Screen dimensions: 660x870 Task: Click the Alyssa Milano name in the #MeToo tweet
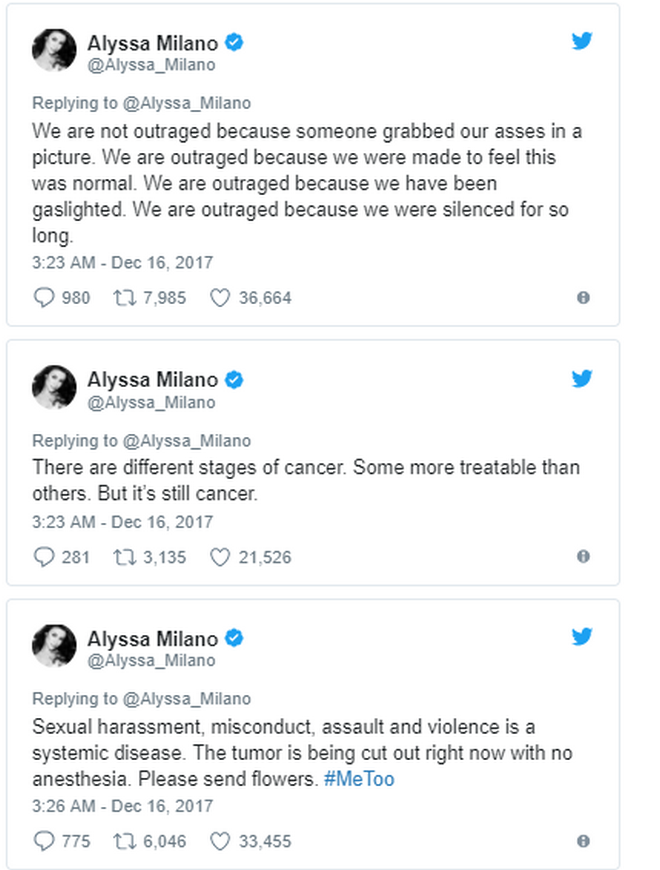tap(152, 638)
